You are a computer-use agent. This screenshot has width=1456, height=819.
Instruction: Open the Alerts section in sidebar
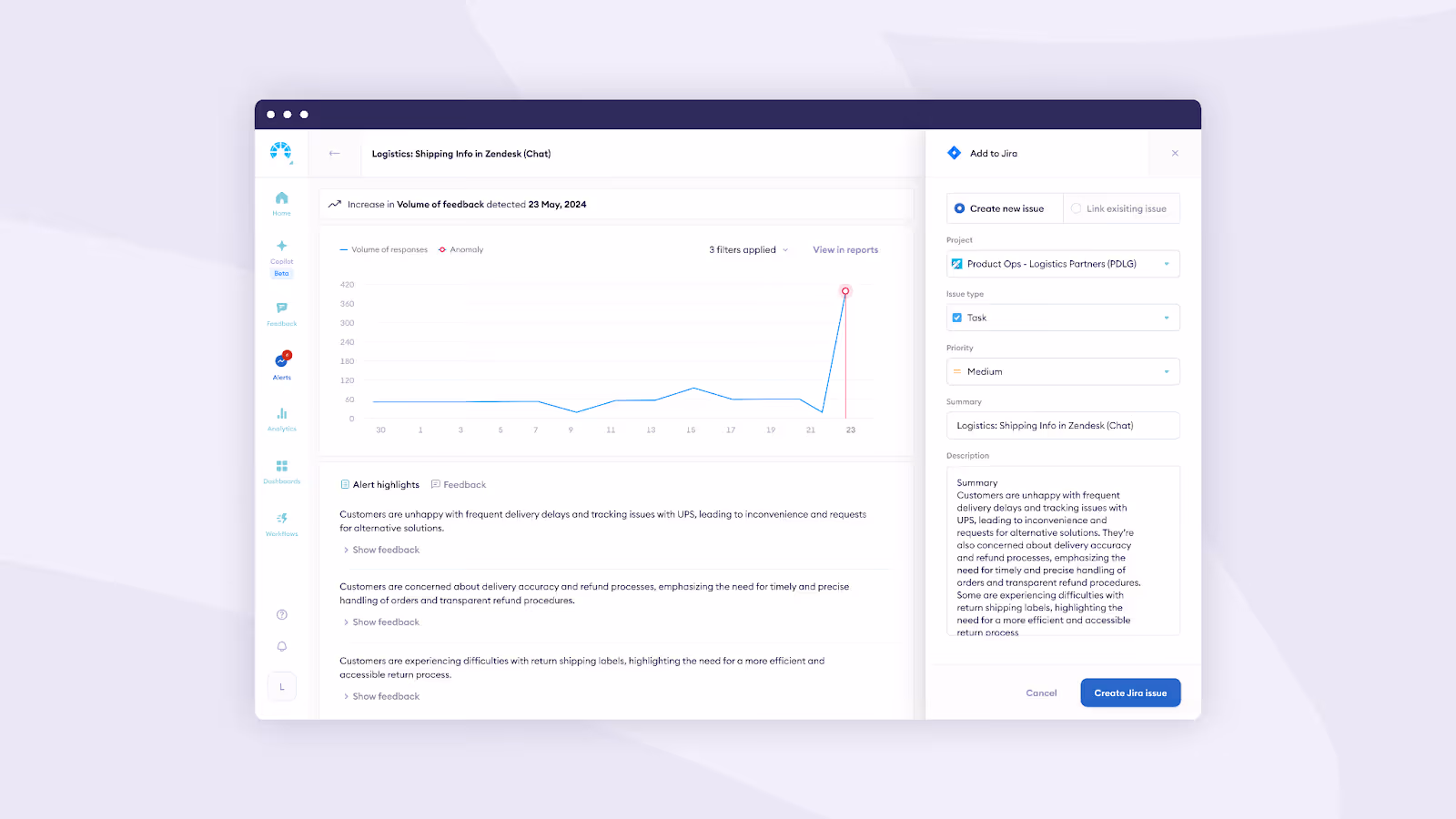tap(281, 366)
